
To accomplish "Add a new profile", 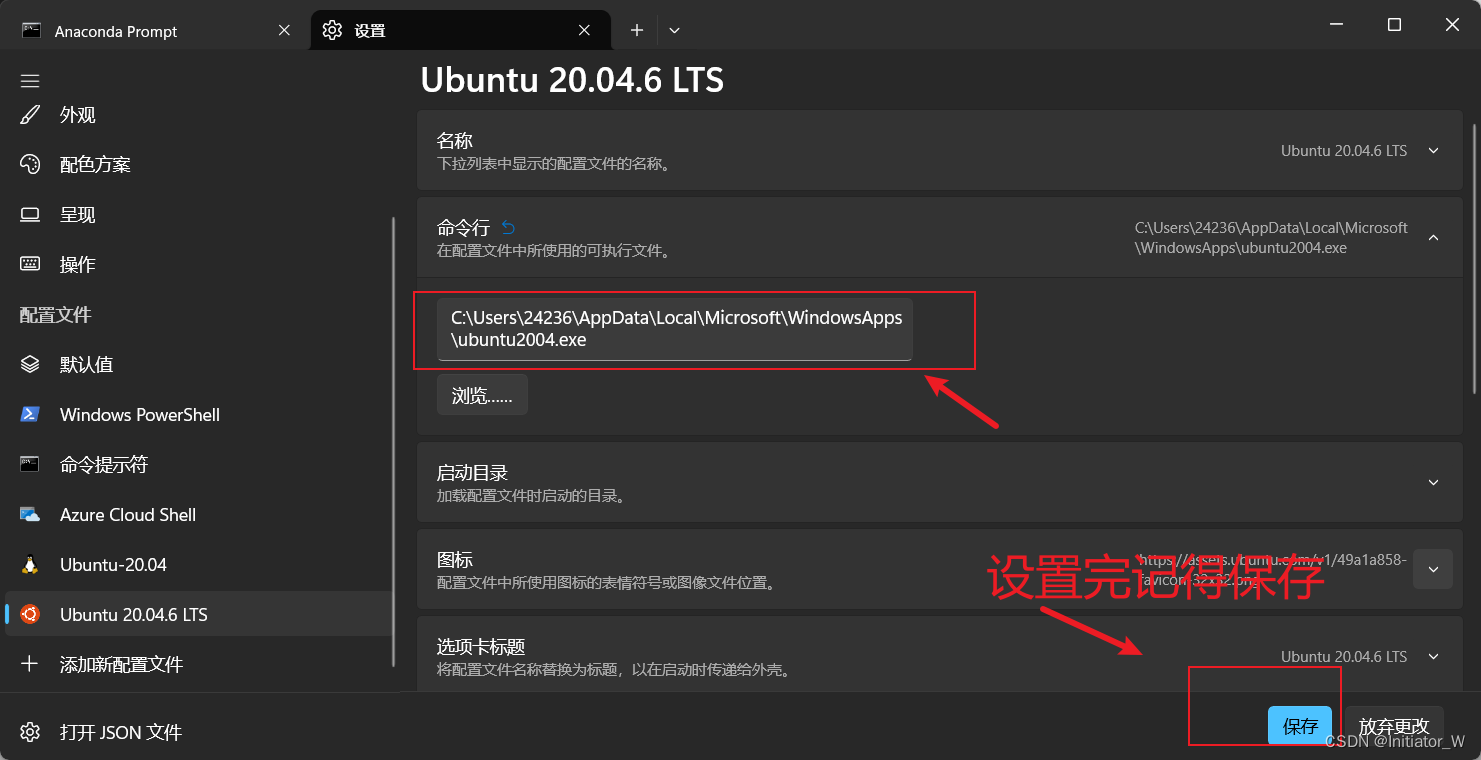I will tap(198, 664).
